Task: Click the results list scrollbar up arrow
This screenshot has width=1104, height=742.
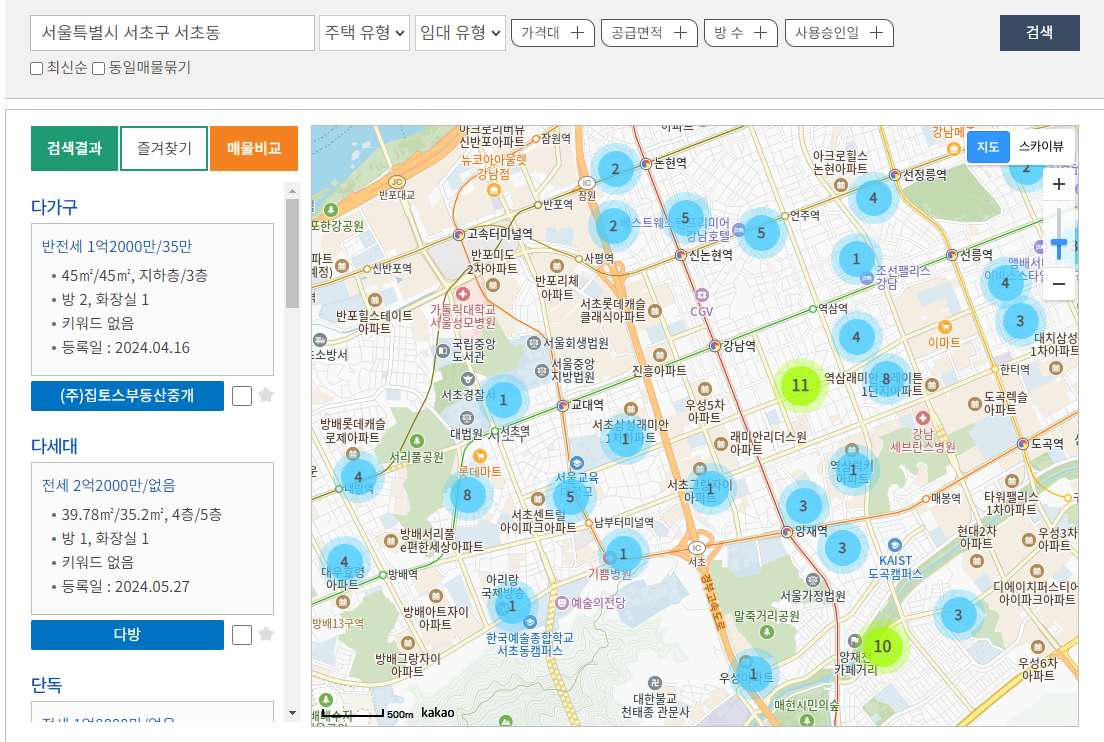Action: point(292,191)
